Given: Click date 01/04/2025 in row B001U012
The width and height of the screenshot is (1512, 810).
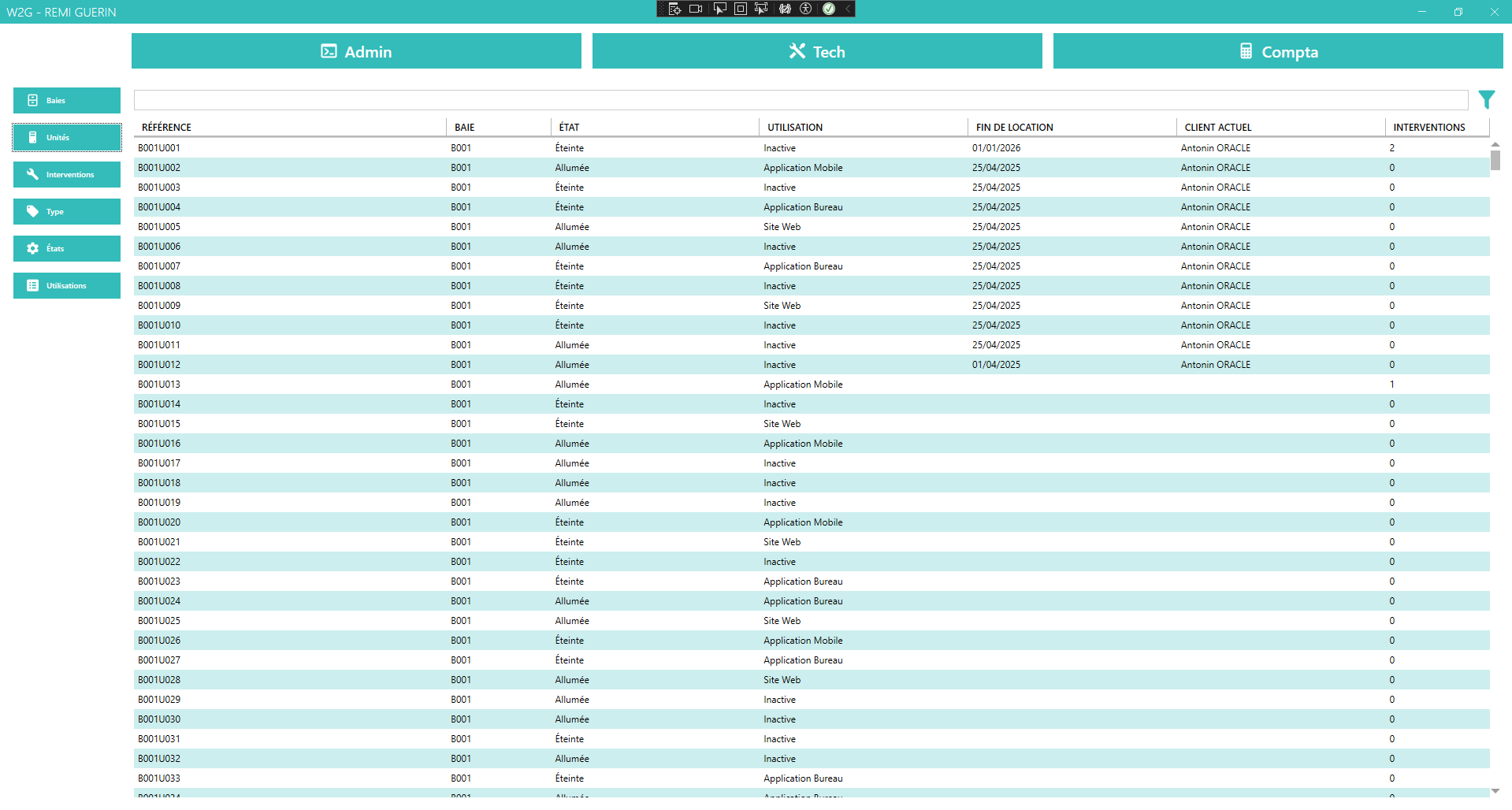Looking at the screenshot, I should coord(996,365).
